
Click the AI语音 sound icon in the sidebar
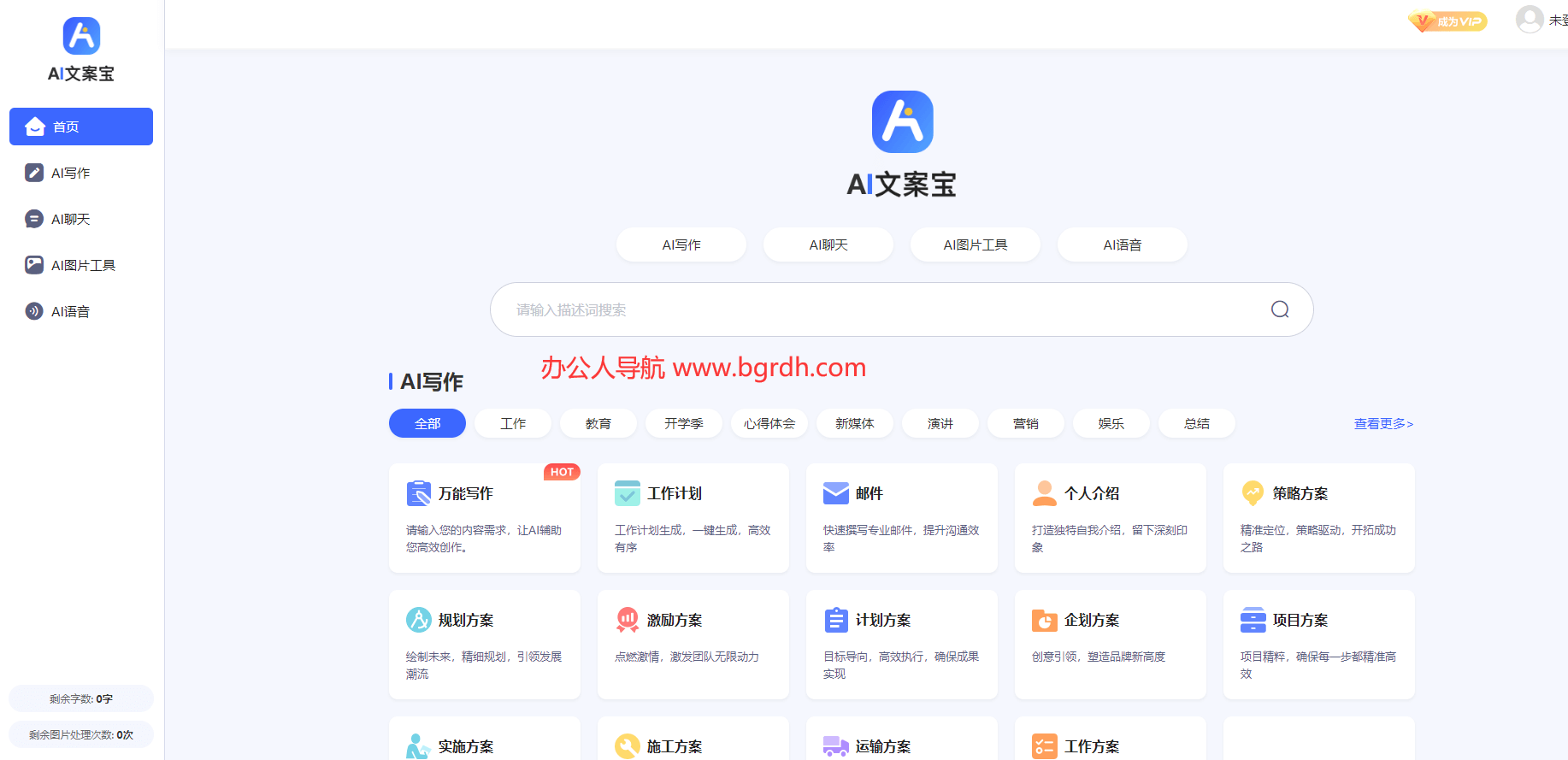pyautogui.click(x=34, y=311)
